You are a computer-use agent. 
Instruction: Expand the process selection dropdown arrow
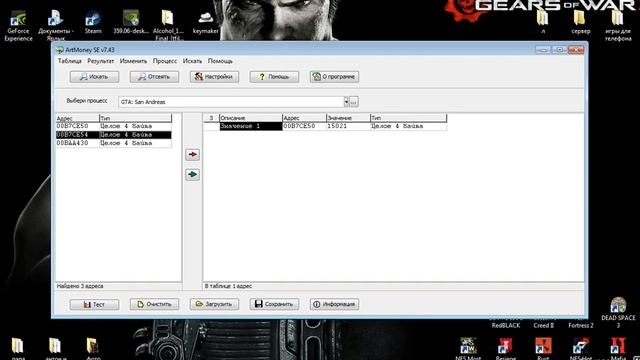tap(346, 102)
